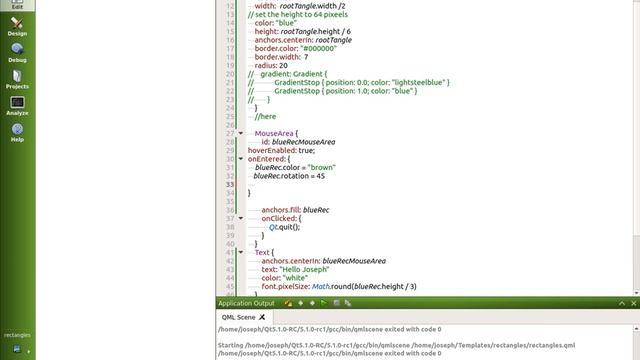Click the rectangles project label in sidebar

[17, 335]
